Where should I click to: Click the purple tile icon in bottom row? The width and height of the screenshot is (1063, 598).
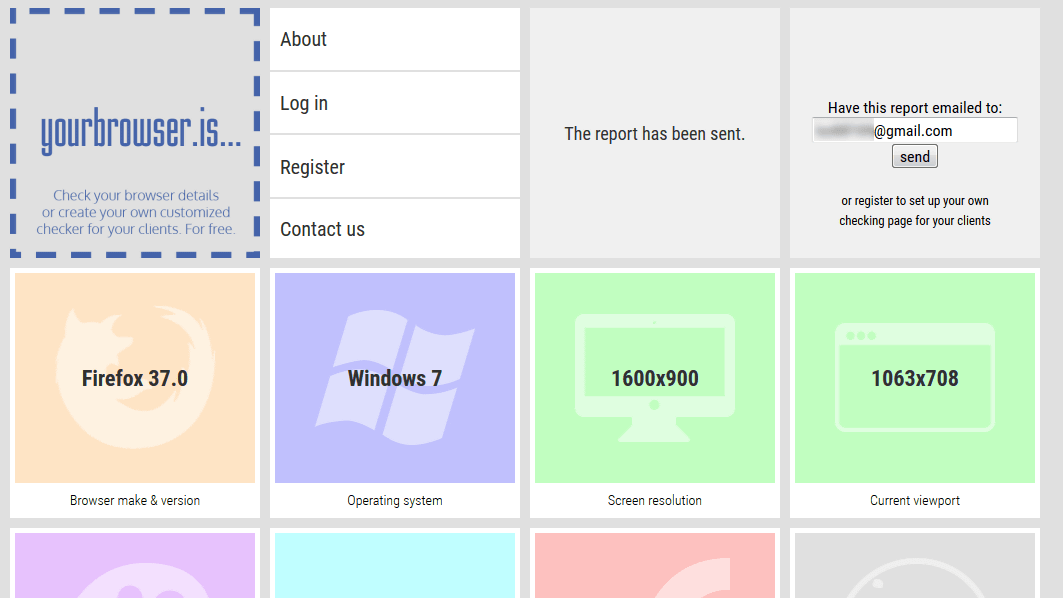tap(135, 565)
